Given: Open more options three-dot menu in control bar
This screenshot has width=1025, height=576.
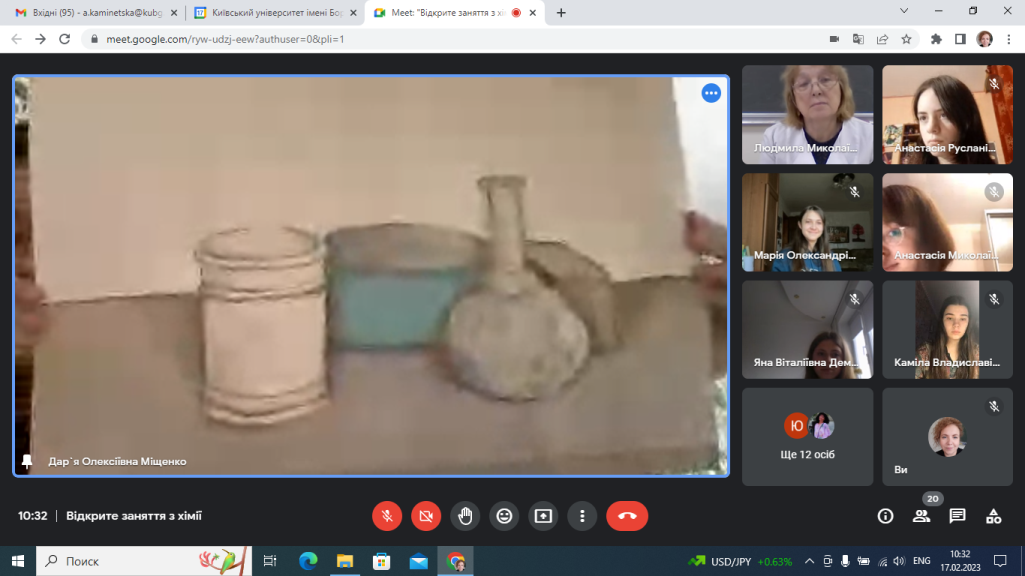Looking at the screenshot, I should [x=582, y=516].
